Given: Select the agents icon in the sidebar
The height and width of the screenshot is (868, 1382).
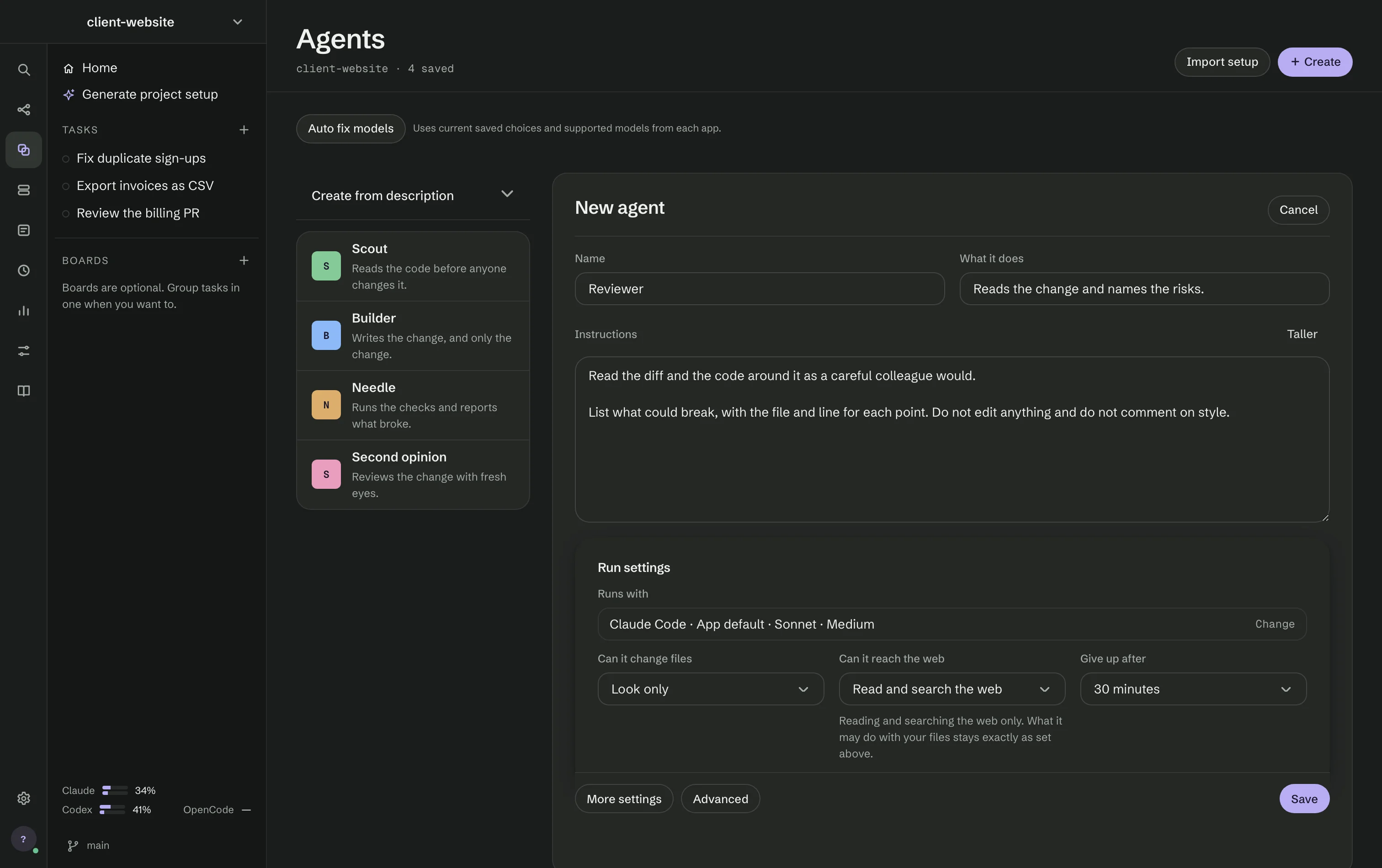Looking at the screenshot, I should coord(23,150).
